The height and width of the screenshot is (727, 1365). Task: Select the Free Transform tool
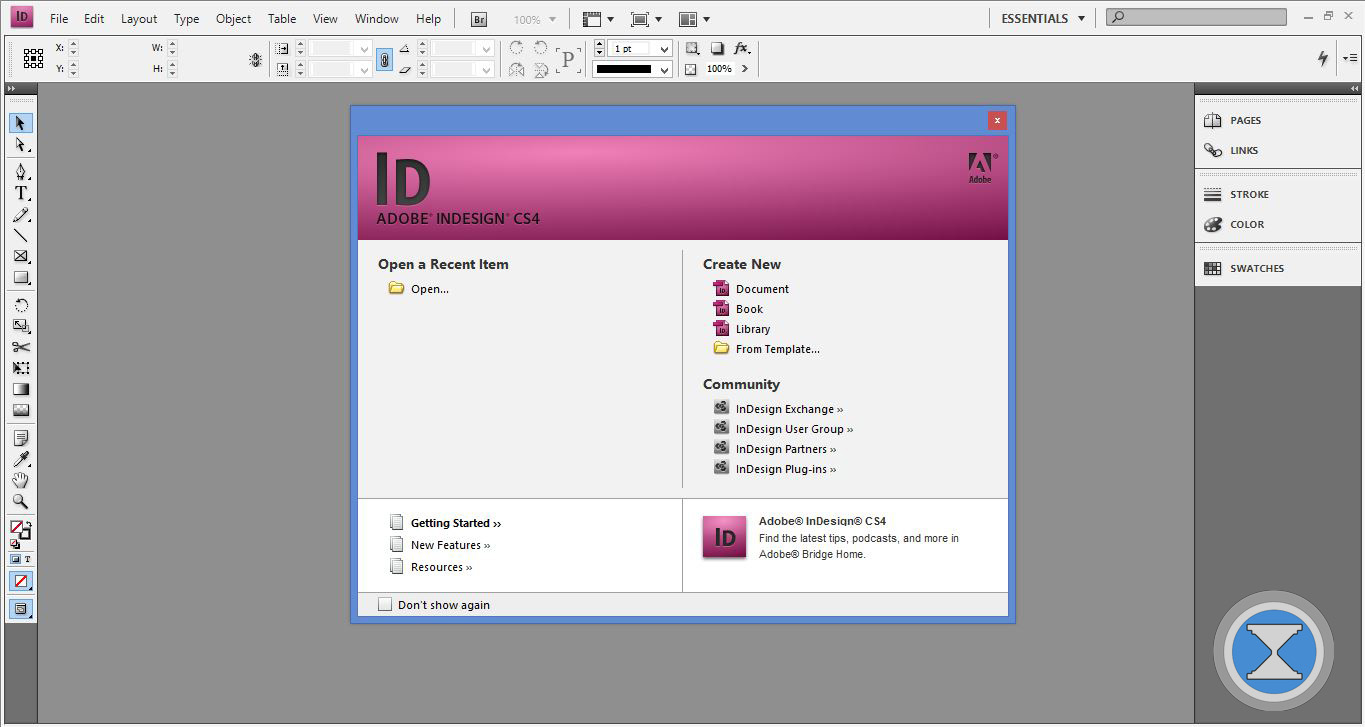click(x=21, y=368)
